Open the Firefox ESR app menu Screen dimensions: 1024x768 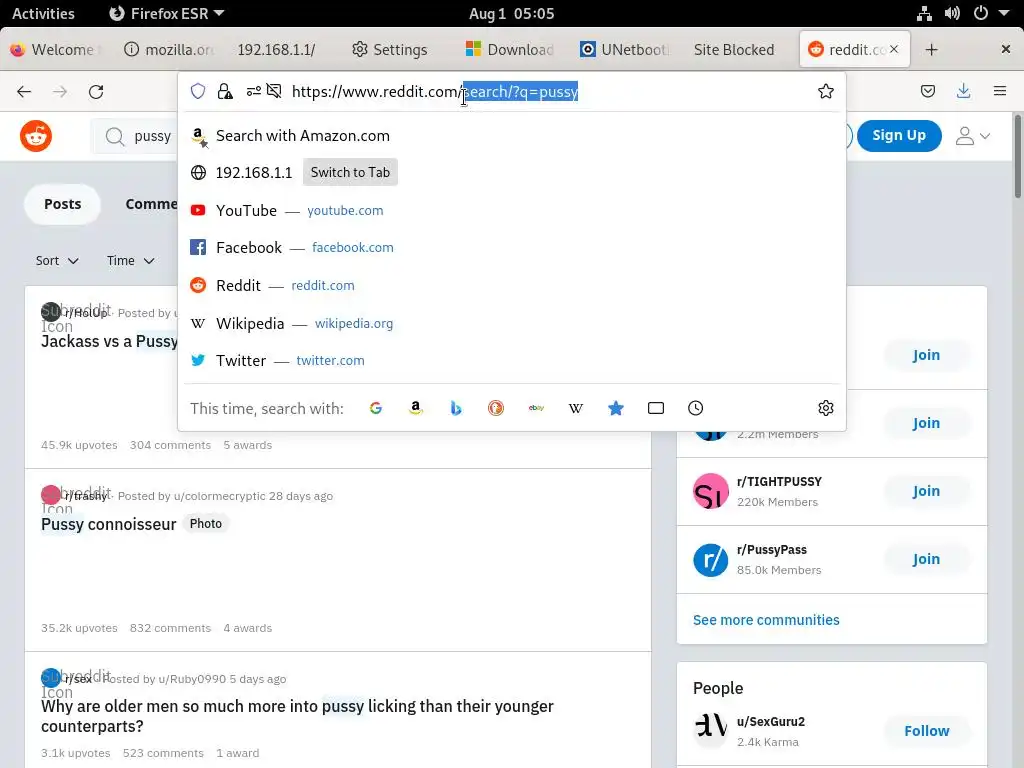click(167, 13)
